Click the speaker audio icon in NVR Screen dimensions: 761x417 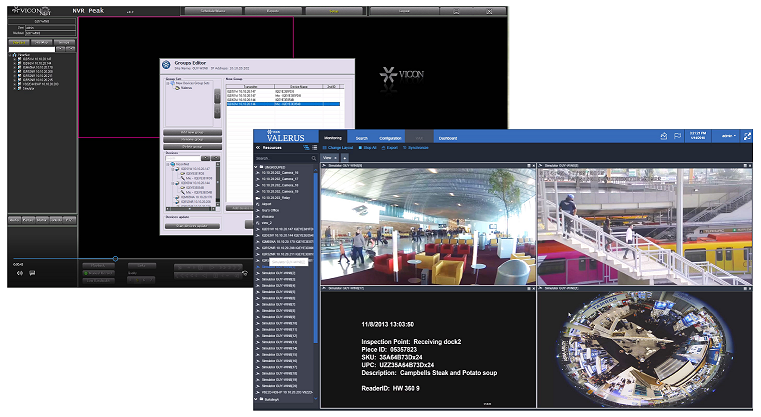pos(19,271)
